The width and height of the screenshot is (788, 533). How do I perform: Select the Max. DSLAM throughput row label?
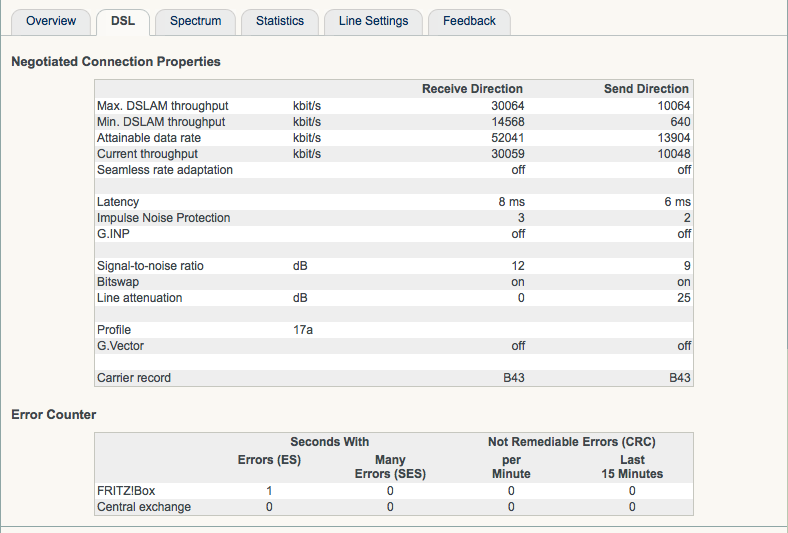(x=162, y=106)
